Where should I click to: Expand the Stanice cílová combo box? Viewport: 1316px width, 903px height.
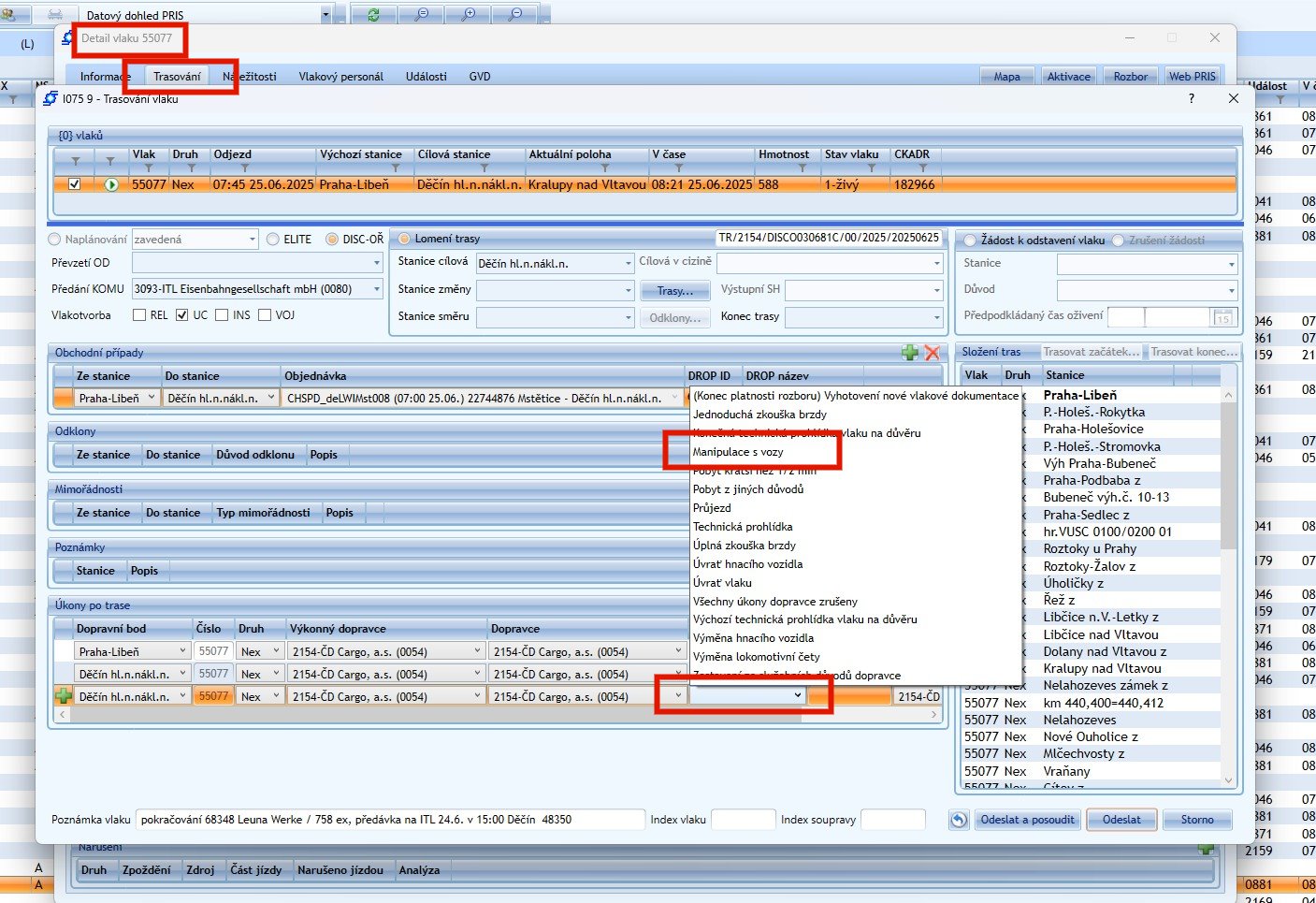(629, 264)
